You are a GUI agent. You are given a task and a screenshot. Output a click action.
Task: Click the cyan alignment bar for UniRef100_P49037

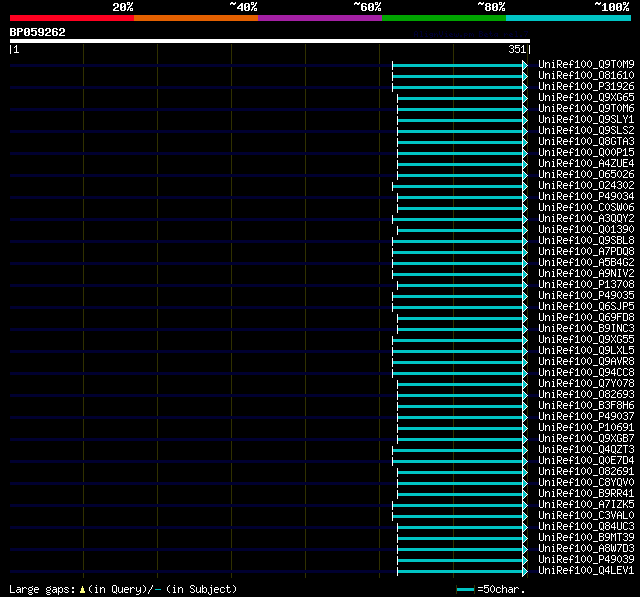coord(460,418)
